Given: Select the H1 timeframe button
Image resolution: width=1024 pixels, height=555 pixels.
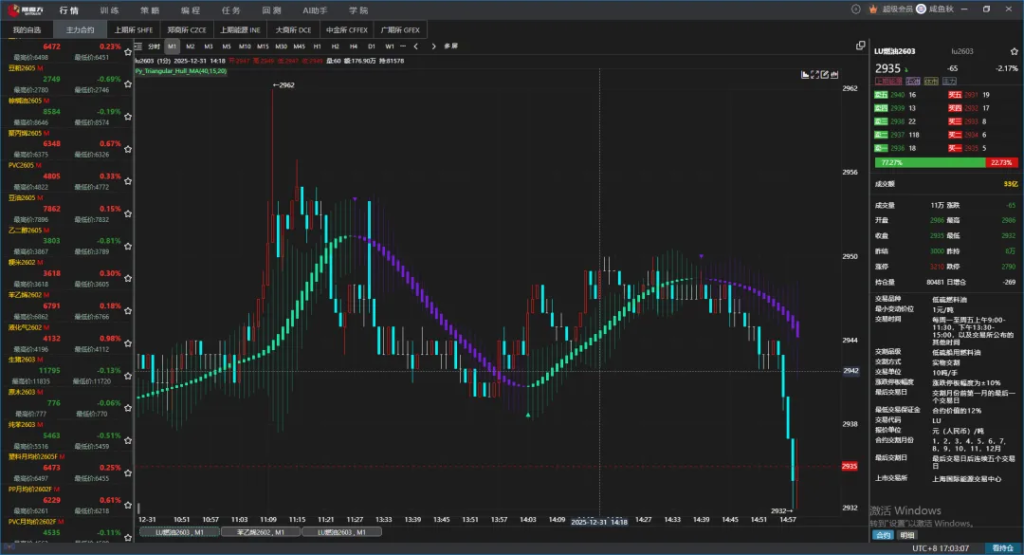Looking at the screenshot, I should coord(317,46).
